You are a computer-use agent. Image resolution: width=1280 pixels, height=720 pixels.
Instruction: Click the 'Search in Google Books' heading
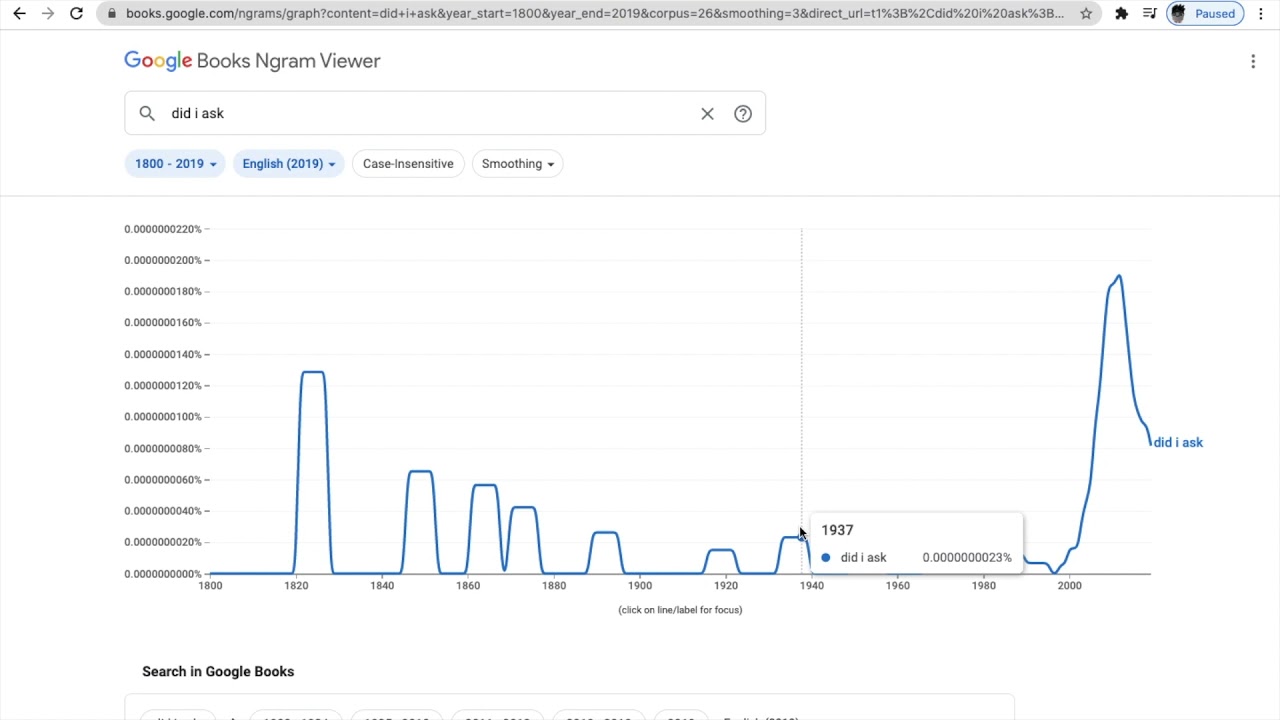point(218,672)
